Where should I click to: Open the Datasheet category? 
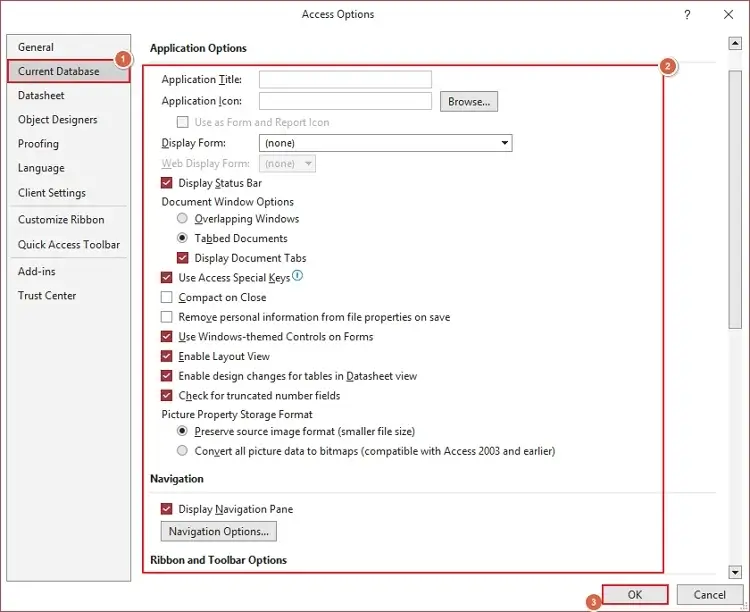coord(69,95)
